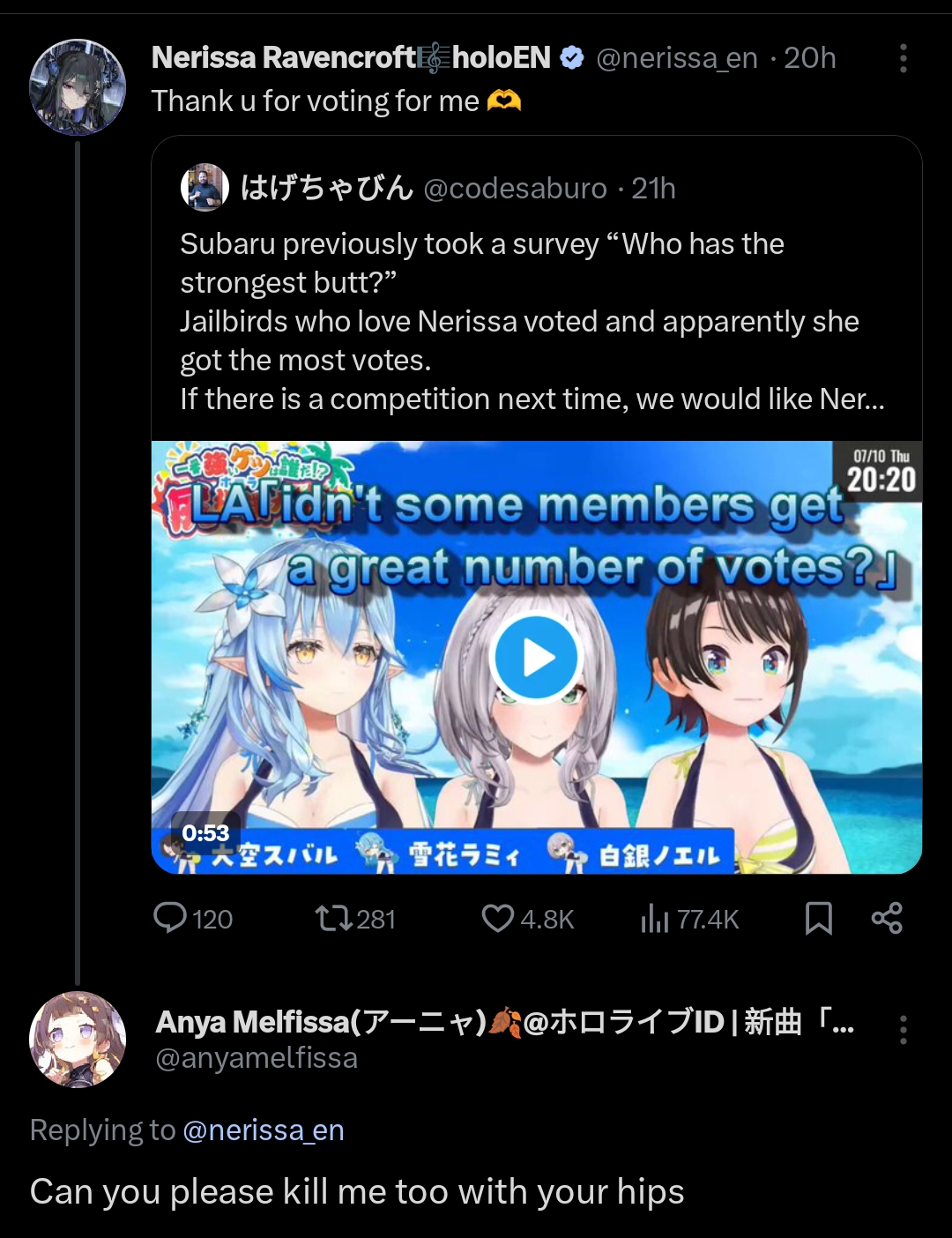This screenshot has width=952, height=1238.
Task: Open the @nerissa_en handle in the header
Action: pyautogui.click(x=677, y=58)
